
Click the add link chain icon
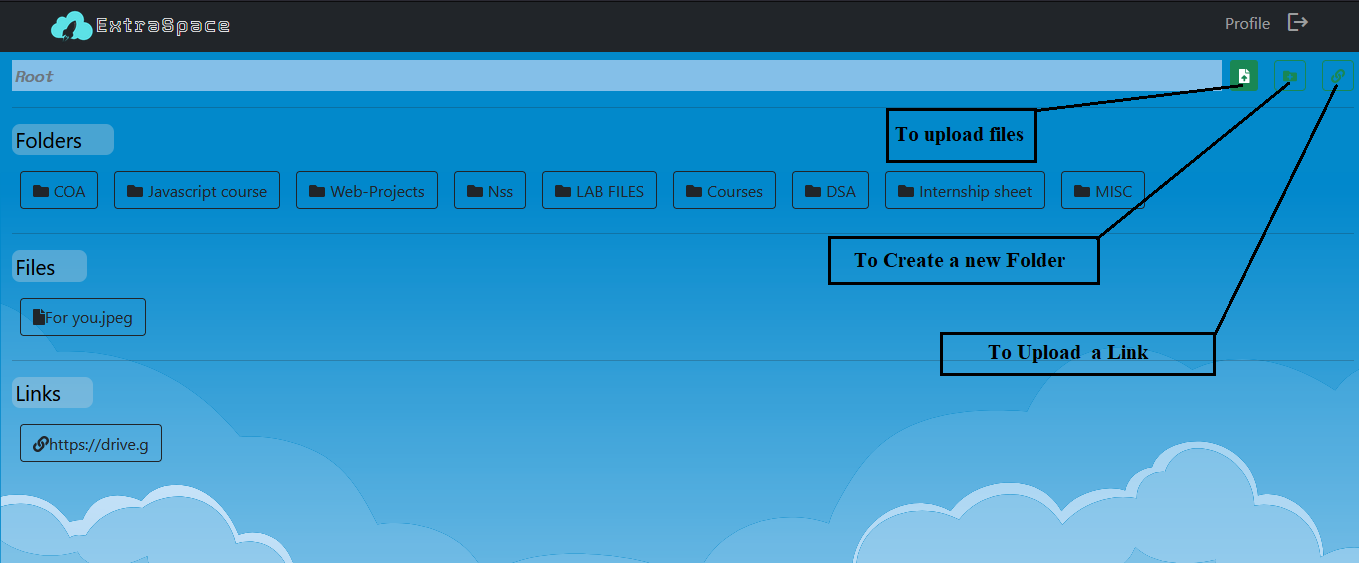pos(1338,76)
